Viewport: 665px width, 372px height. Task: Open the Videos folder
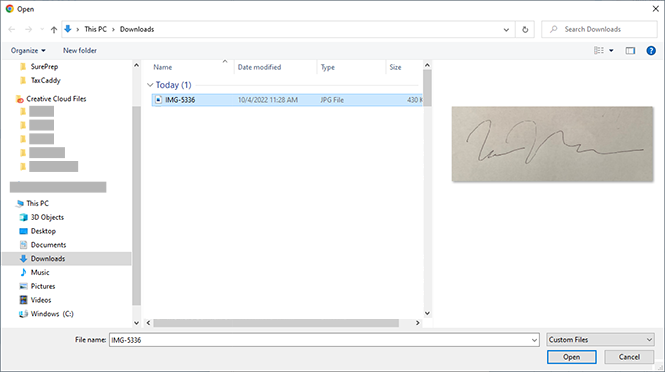pyautogui.click(x=41, y=300)
